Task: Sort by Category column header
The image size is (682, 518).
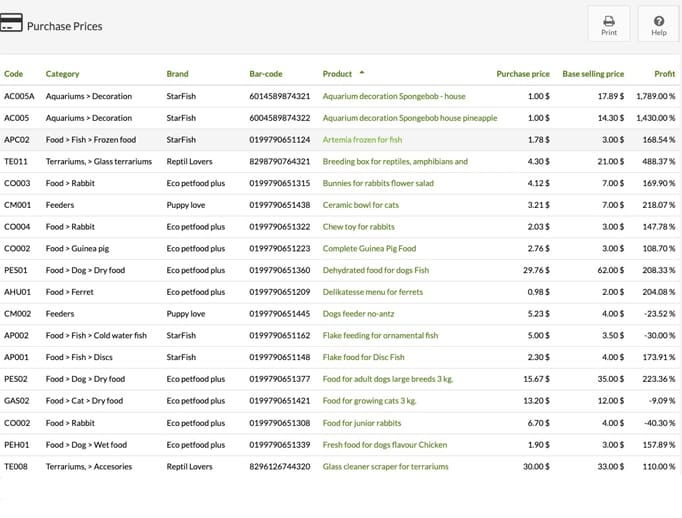Action: (x=63, y=74)
